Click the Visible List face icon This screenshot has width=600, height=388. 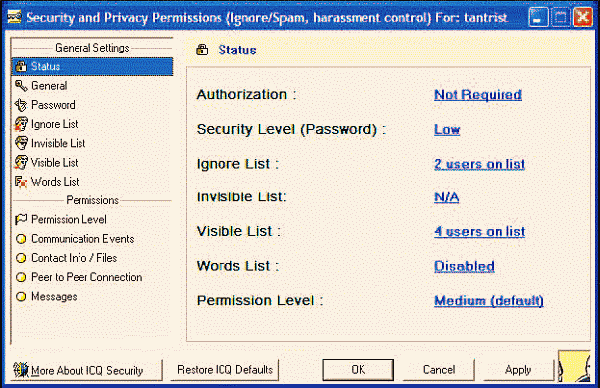[21, 162]
